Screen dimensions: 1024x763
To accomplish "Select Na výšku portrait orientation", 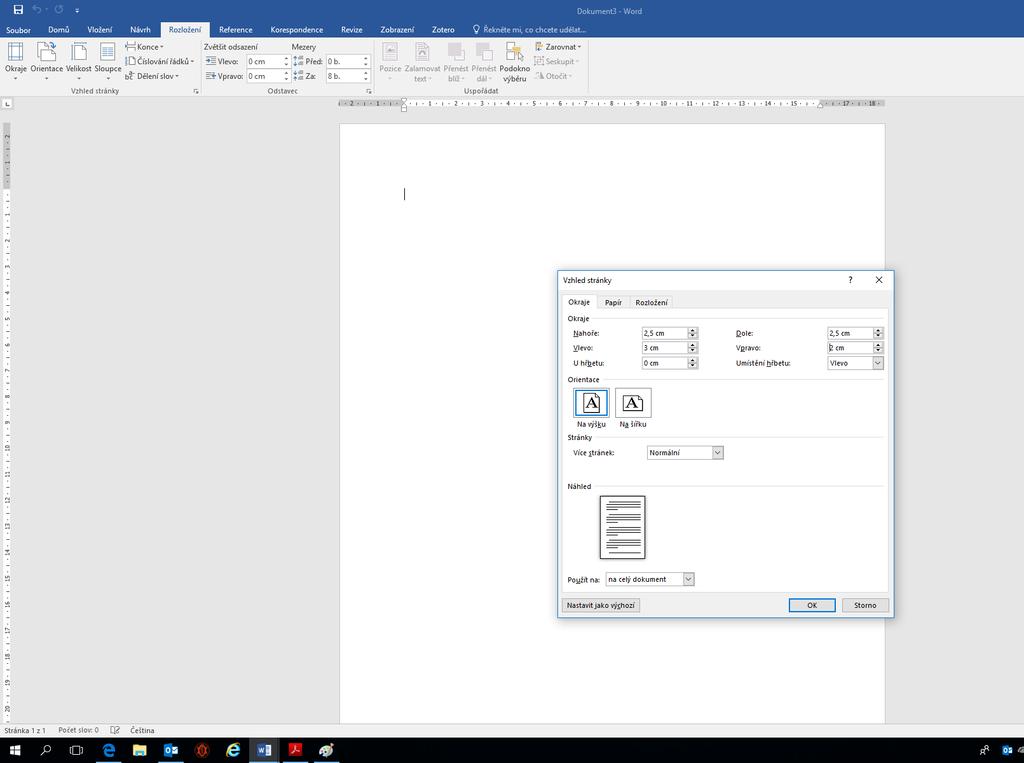I will pyautogui.click(x=591, y=403).
